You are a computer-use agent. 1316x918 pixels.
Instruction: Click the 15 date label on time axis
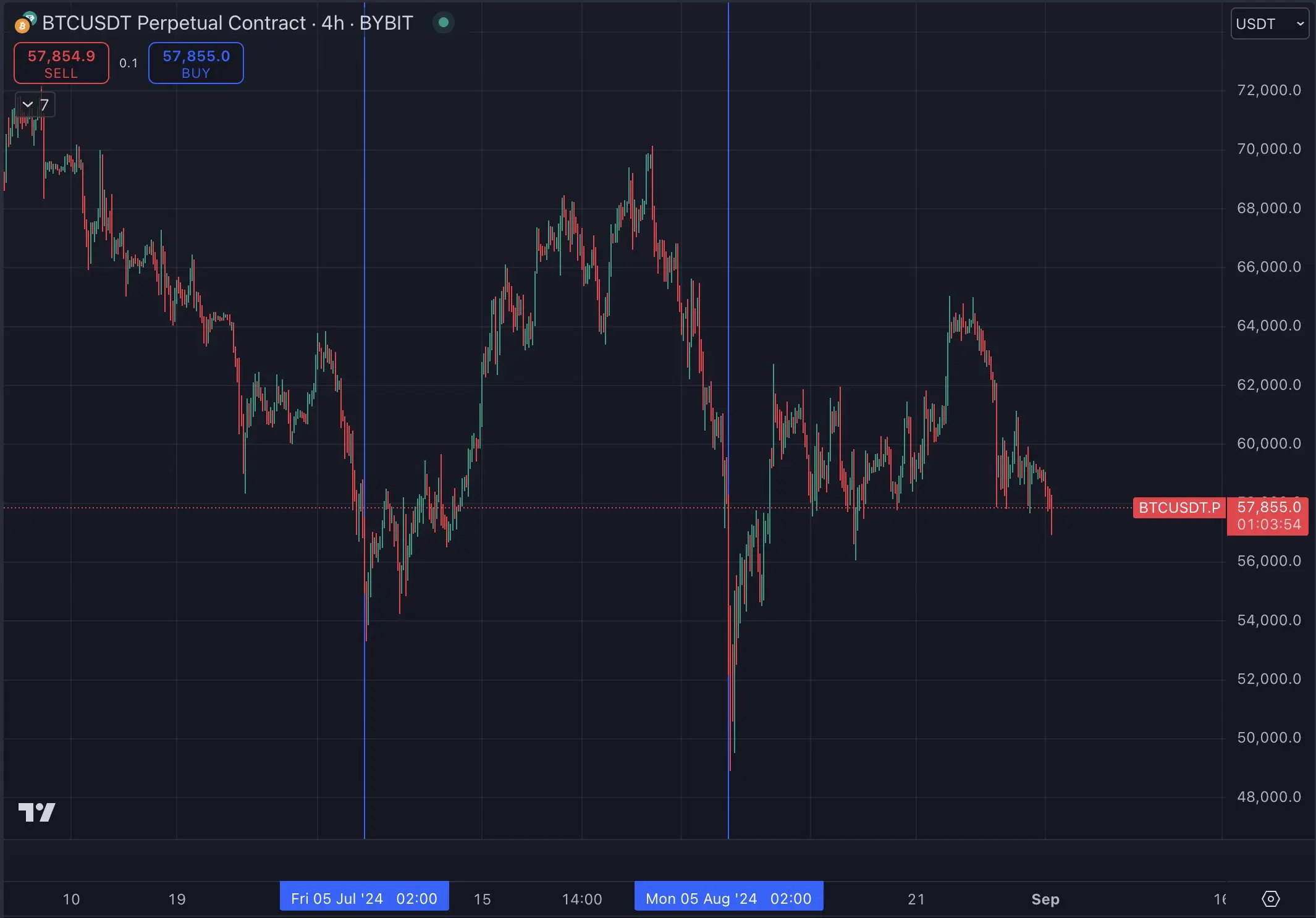point(482,899)
